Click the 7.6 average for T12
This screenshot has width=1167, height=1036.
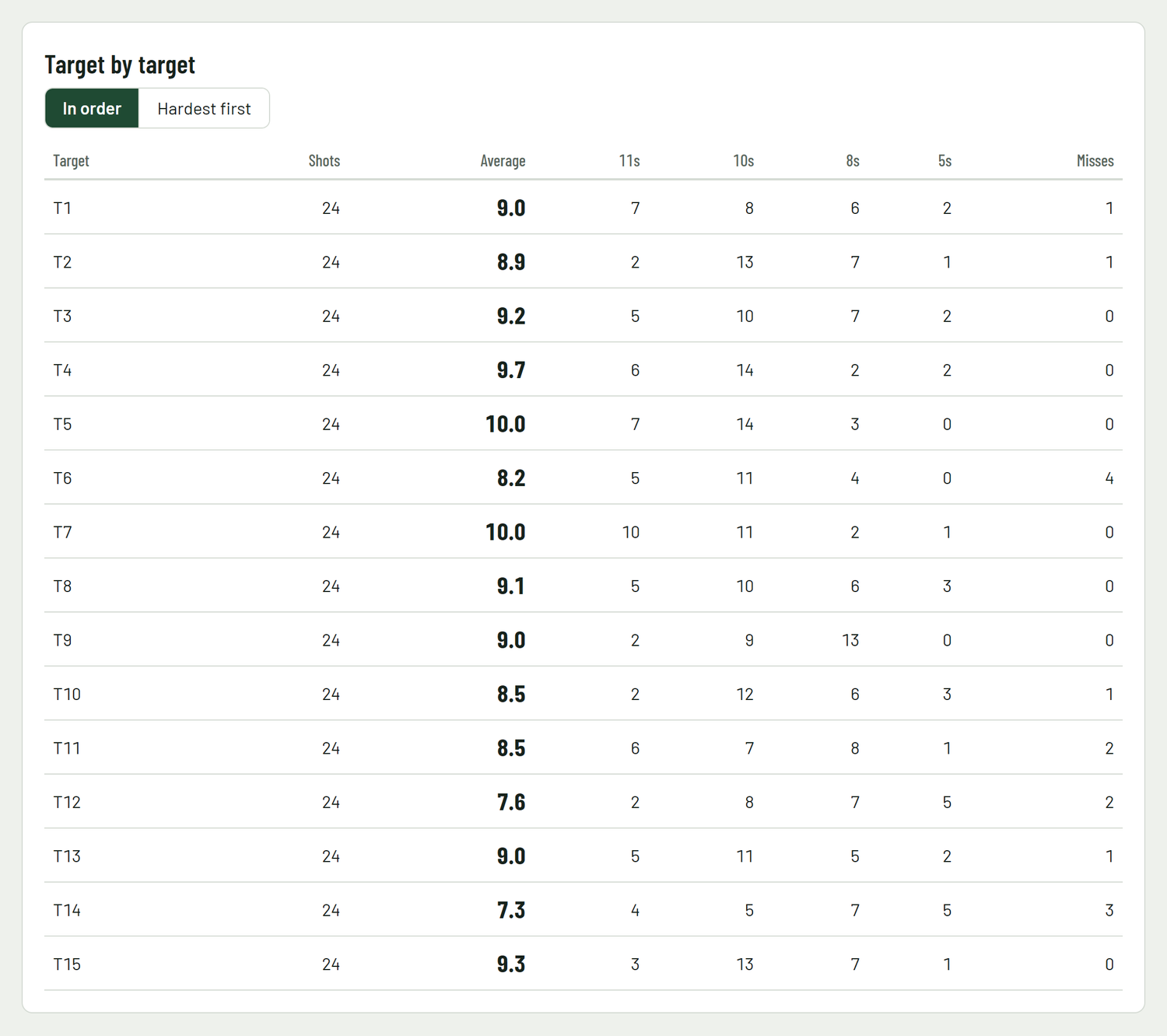point(511,803)
